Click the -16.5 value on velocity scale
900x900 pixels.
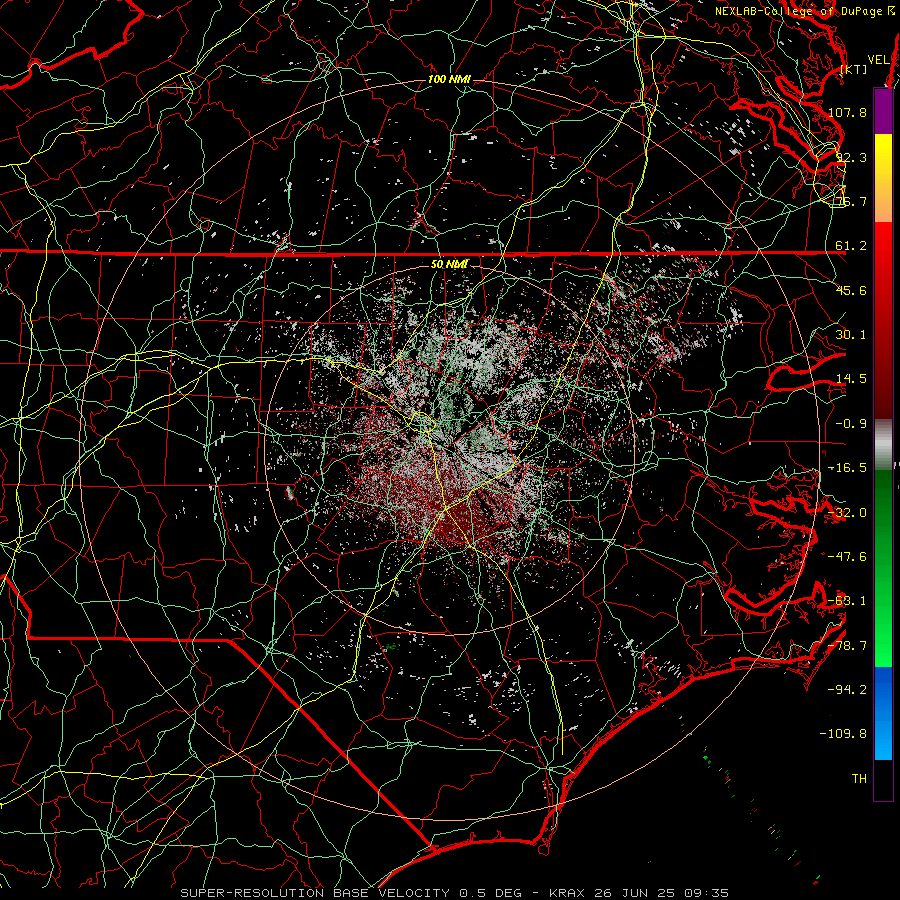[847, 468]
